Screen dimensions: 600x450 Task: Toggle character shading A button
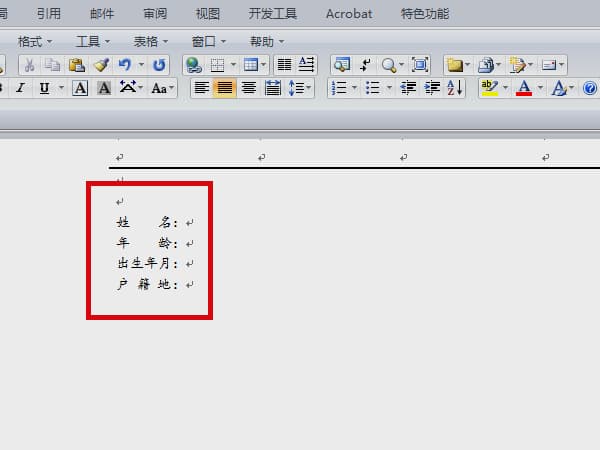104,88
